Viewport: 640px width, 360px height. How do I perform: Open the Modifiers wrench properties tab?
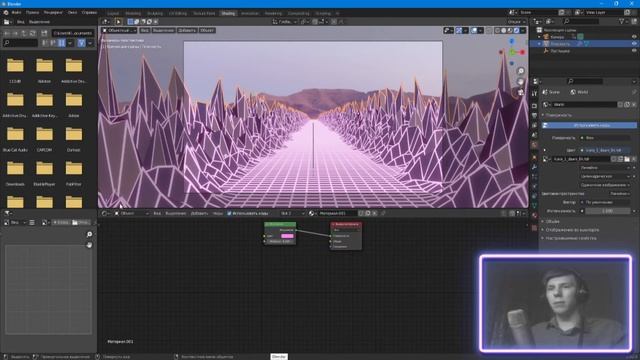tap(534, 167)
